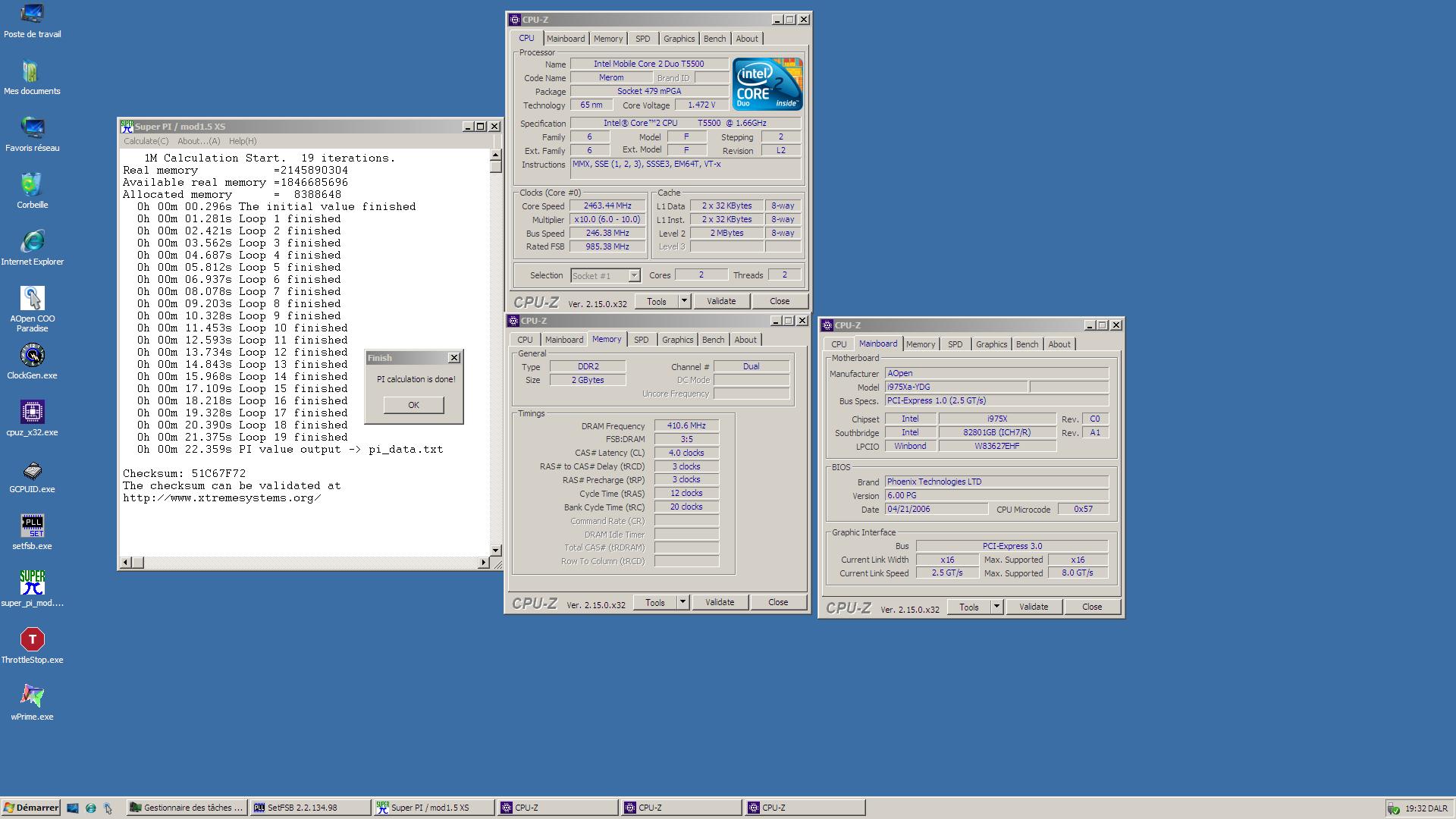Click motherboard model i975Xa-YDG field
1456x819 pixels.
pos(955,387)
